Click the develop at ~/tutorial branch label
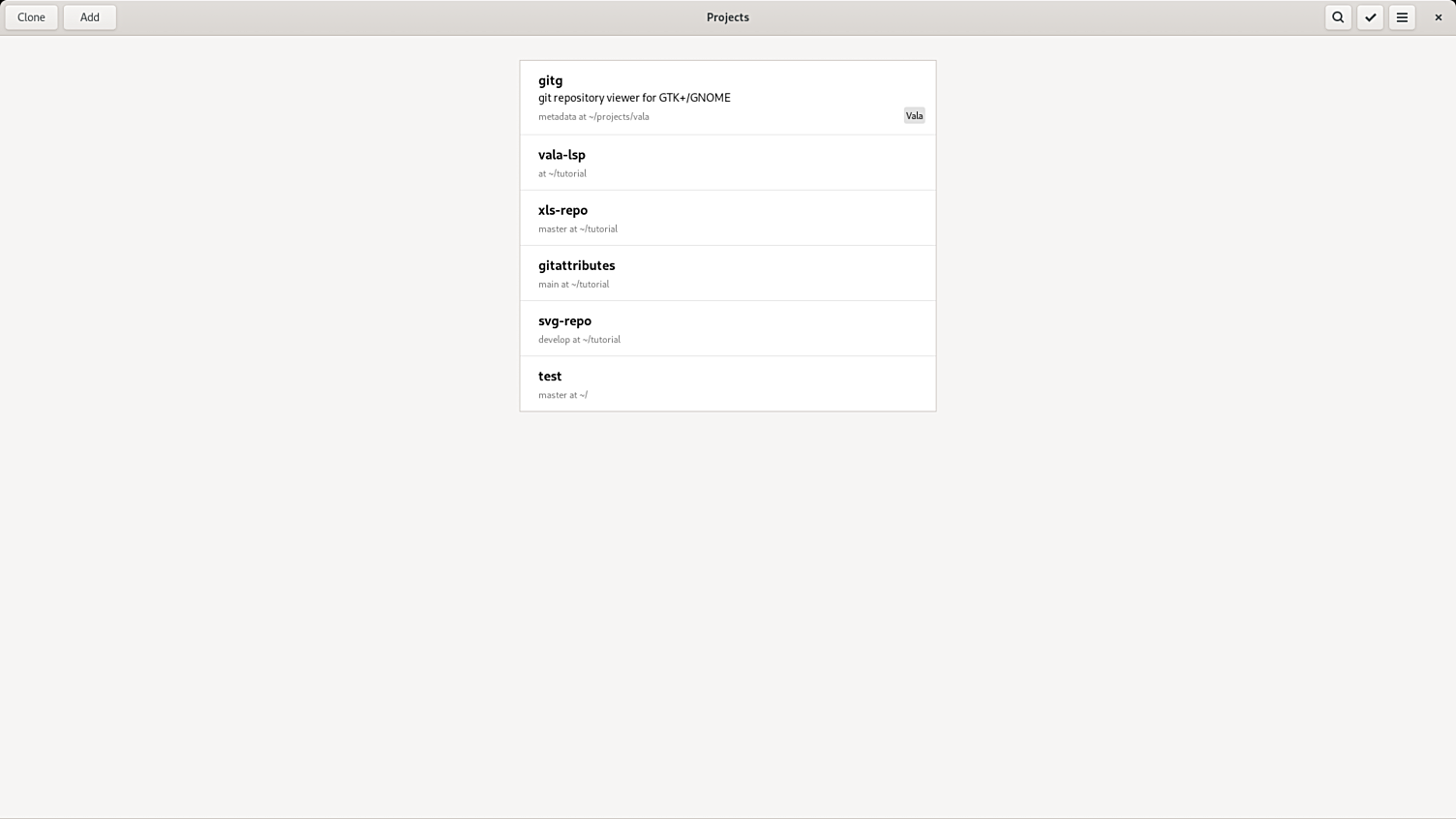This screenshot has width=1456, height=819. 579,340
